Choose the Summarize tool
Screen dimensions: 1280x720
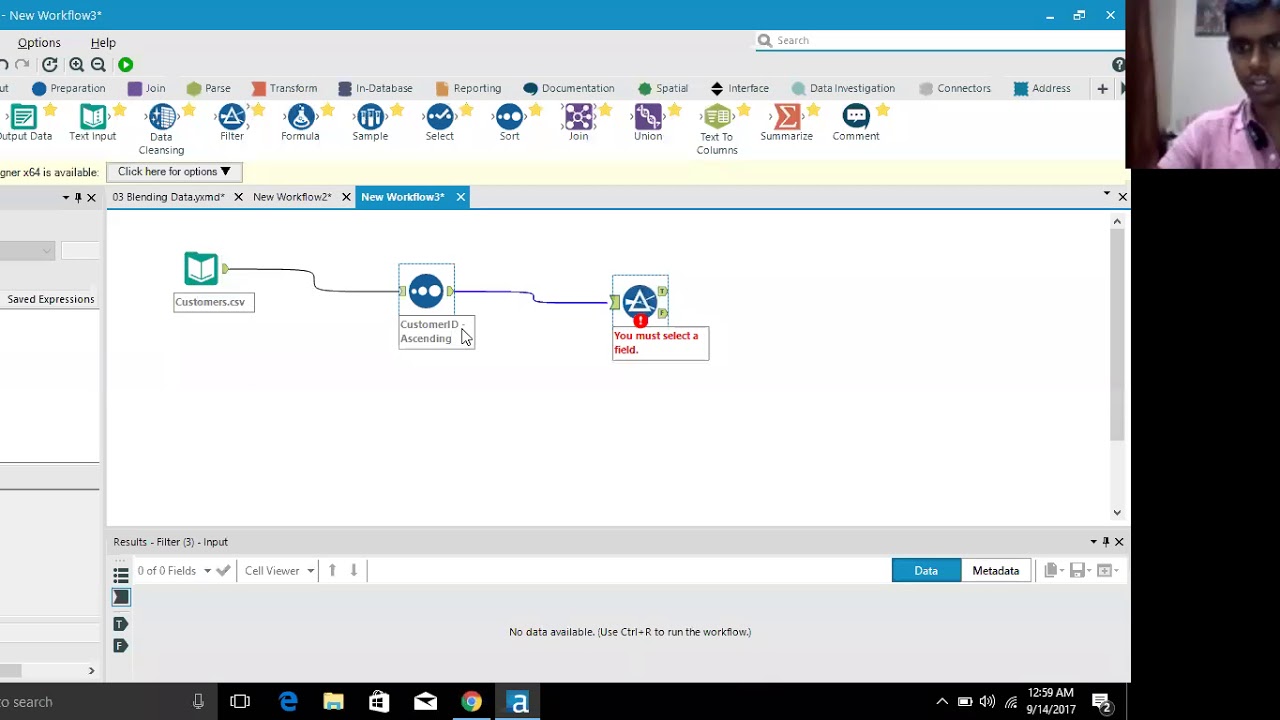click(x=786, y=123)
